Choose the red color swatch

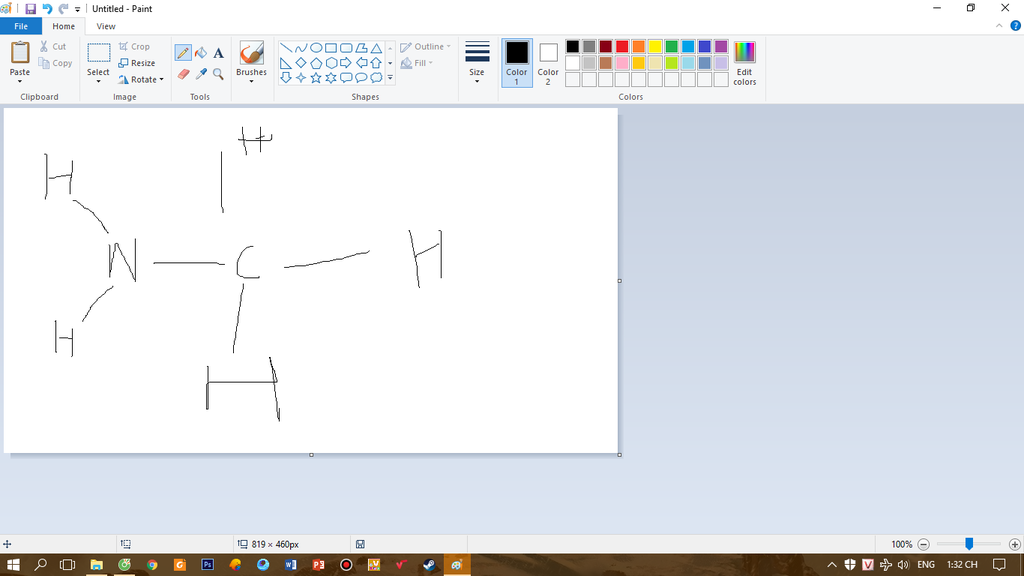click(x=622, y=46)
